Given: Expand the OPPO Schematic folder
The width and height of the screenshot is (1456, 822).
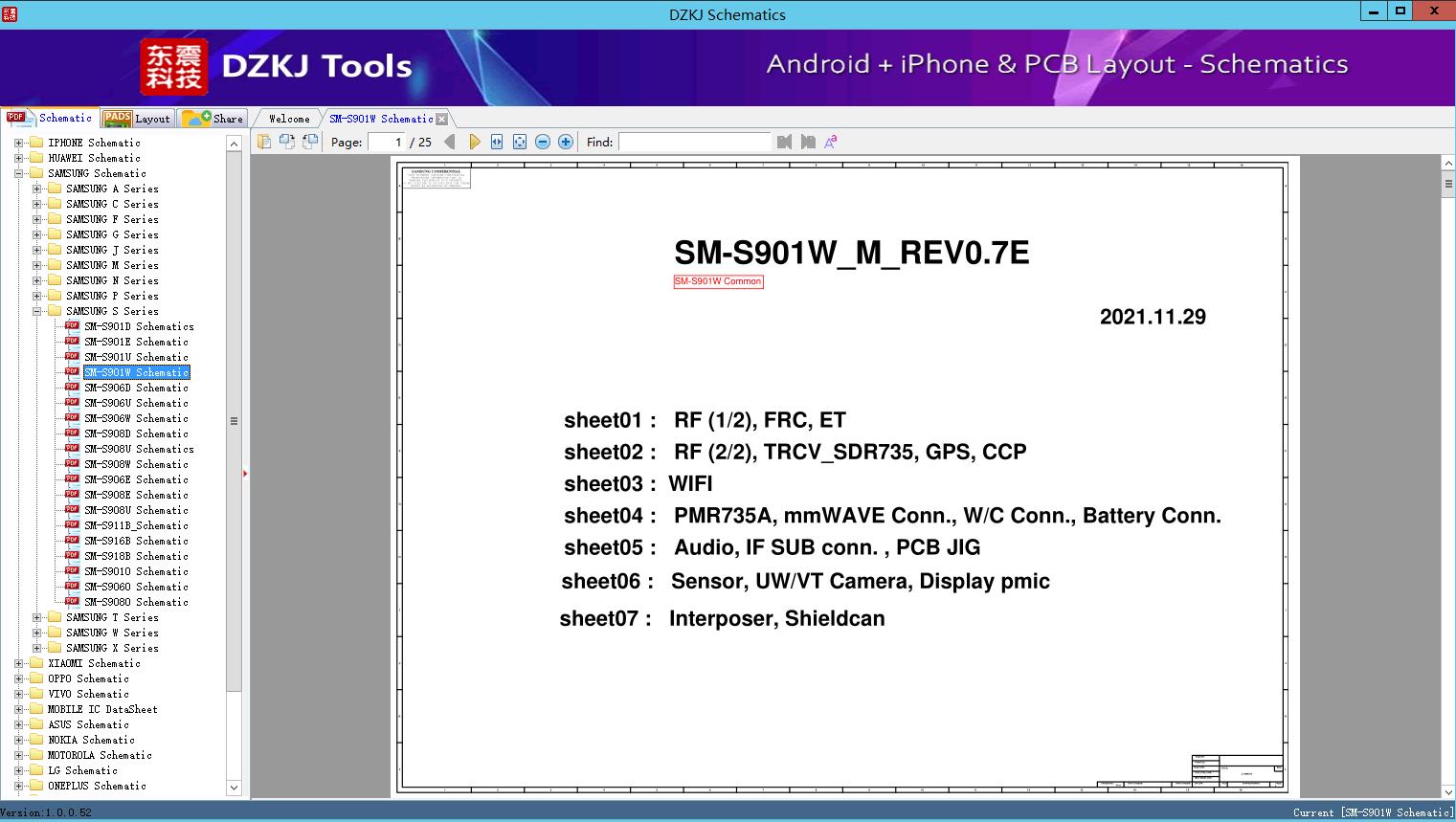Looking at the screenshot, I should pos(18,678).
